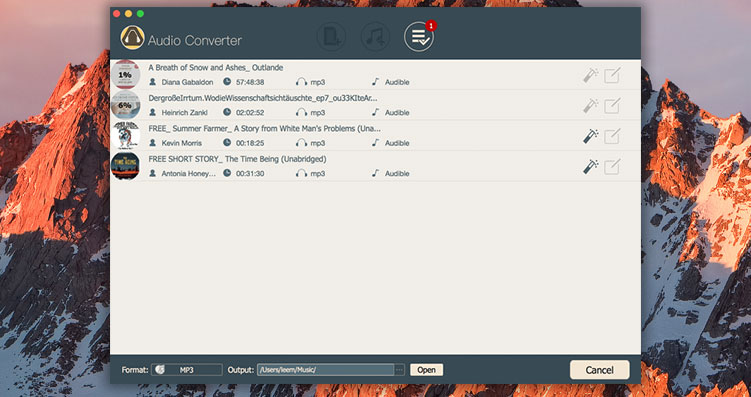Click The Time Being cover thumbnail

[x=125, y=166]
